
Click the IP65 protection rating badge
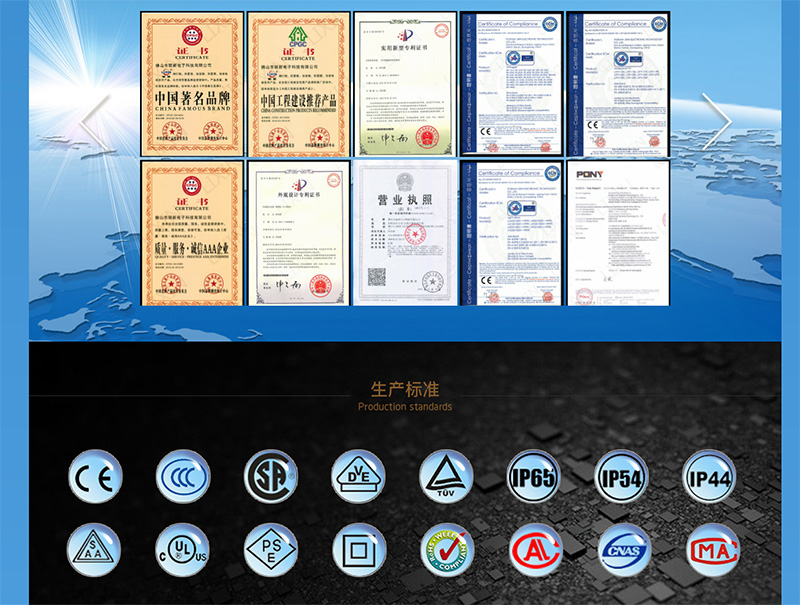(x=534, y=476)
